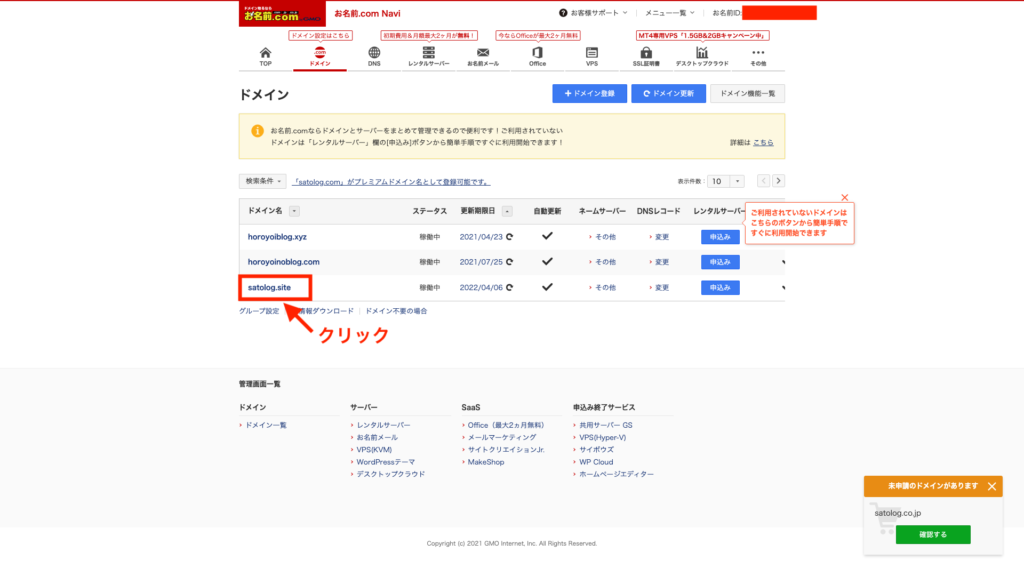Open the Office navigation icon
1024x576 pixels.
(537, 56)
